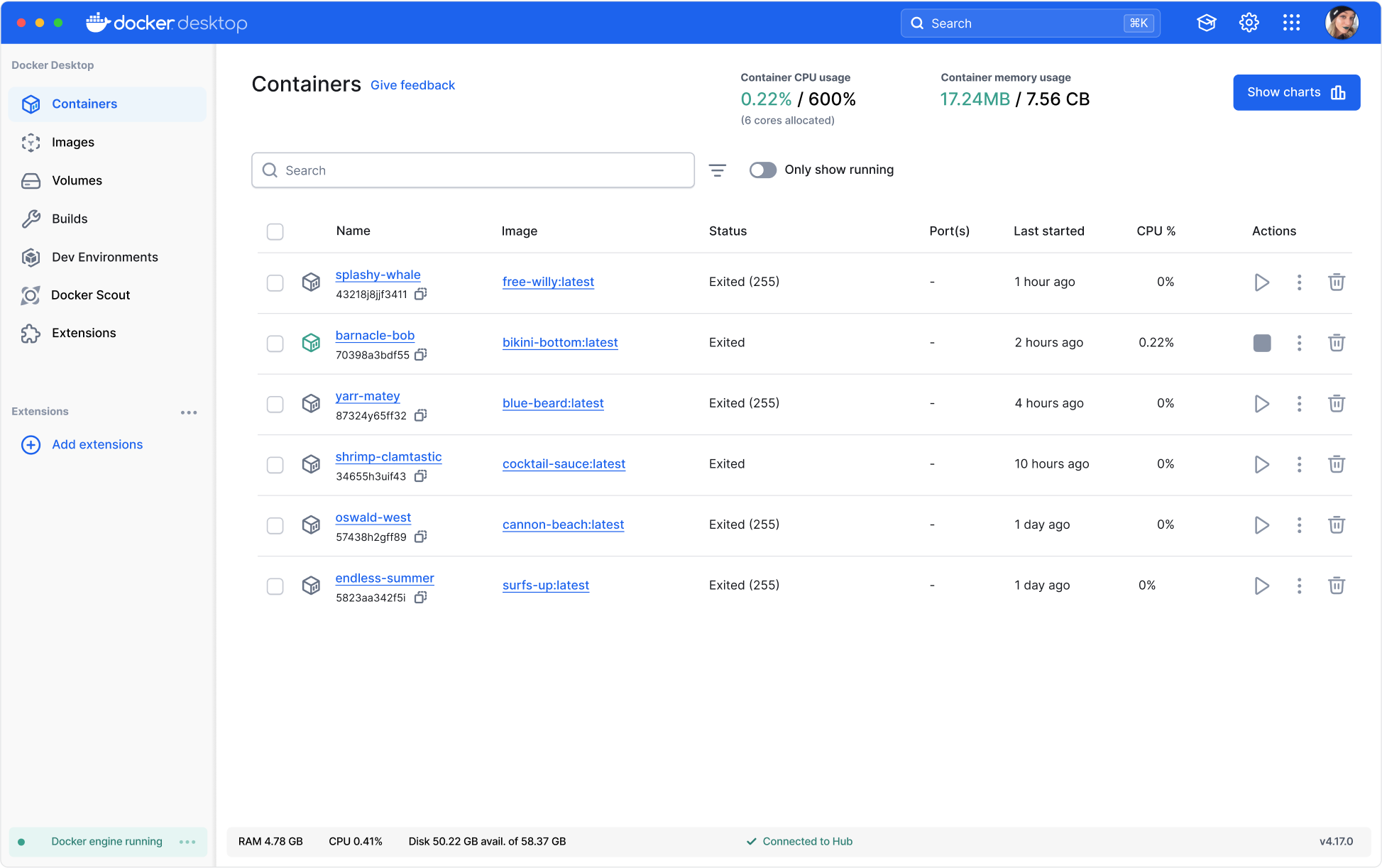The width and height of the screenshot is (1382, 868).
Task: Click the Give feedback link
Action: (413, 85)
